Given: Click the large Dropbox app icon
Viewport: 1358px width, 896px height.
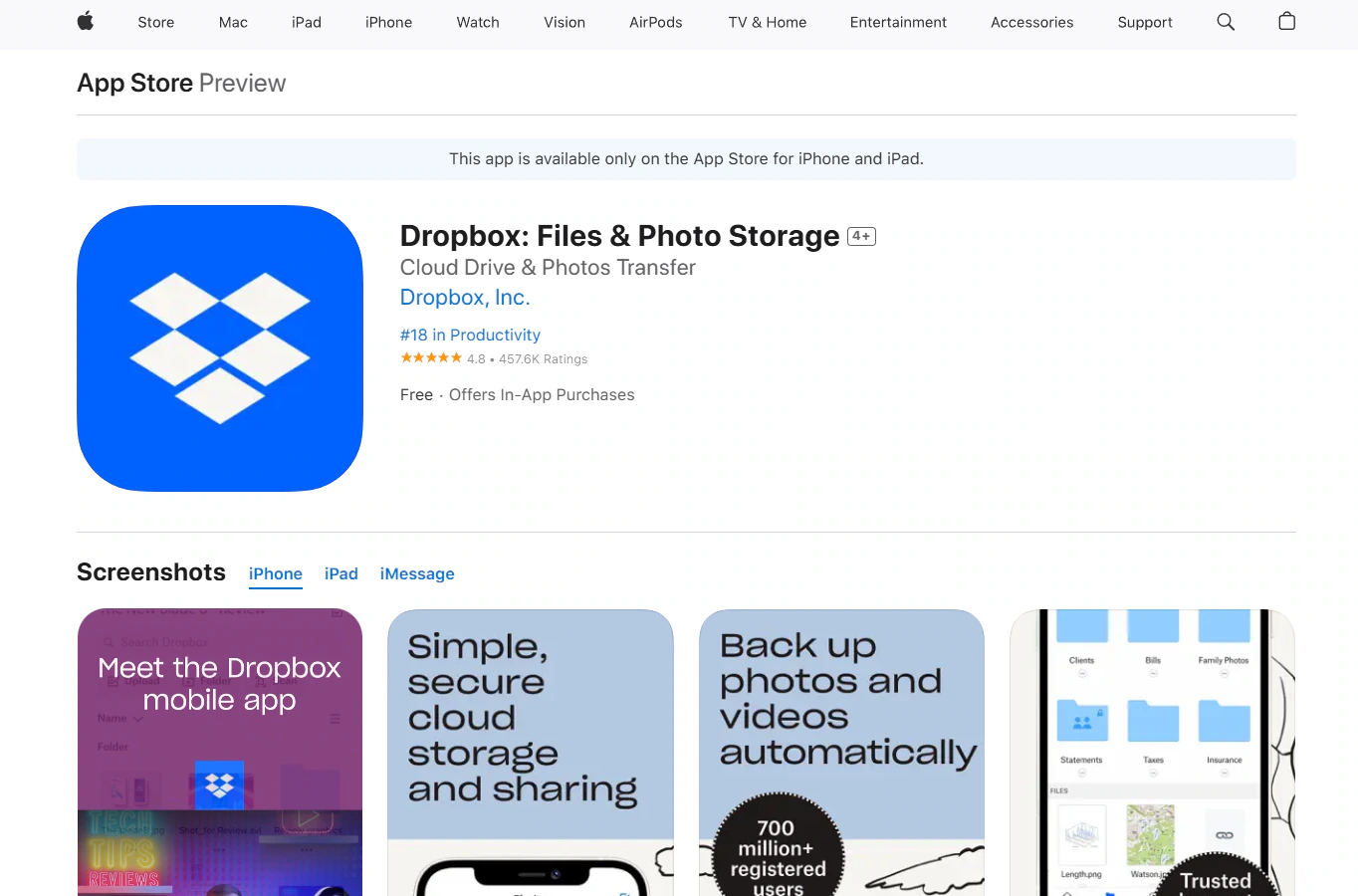Looking at the screenshot, I should coord(220,348).
